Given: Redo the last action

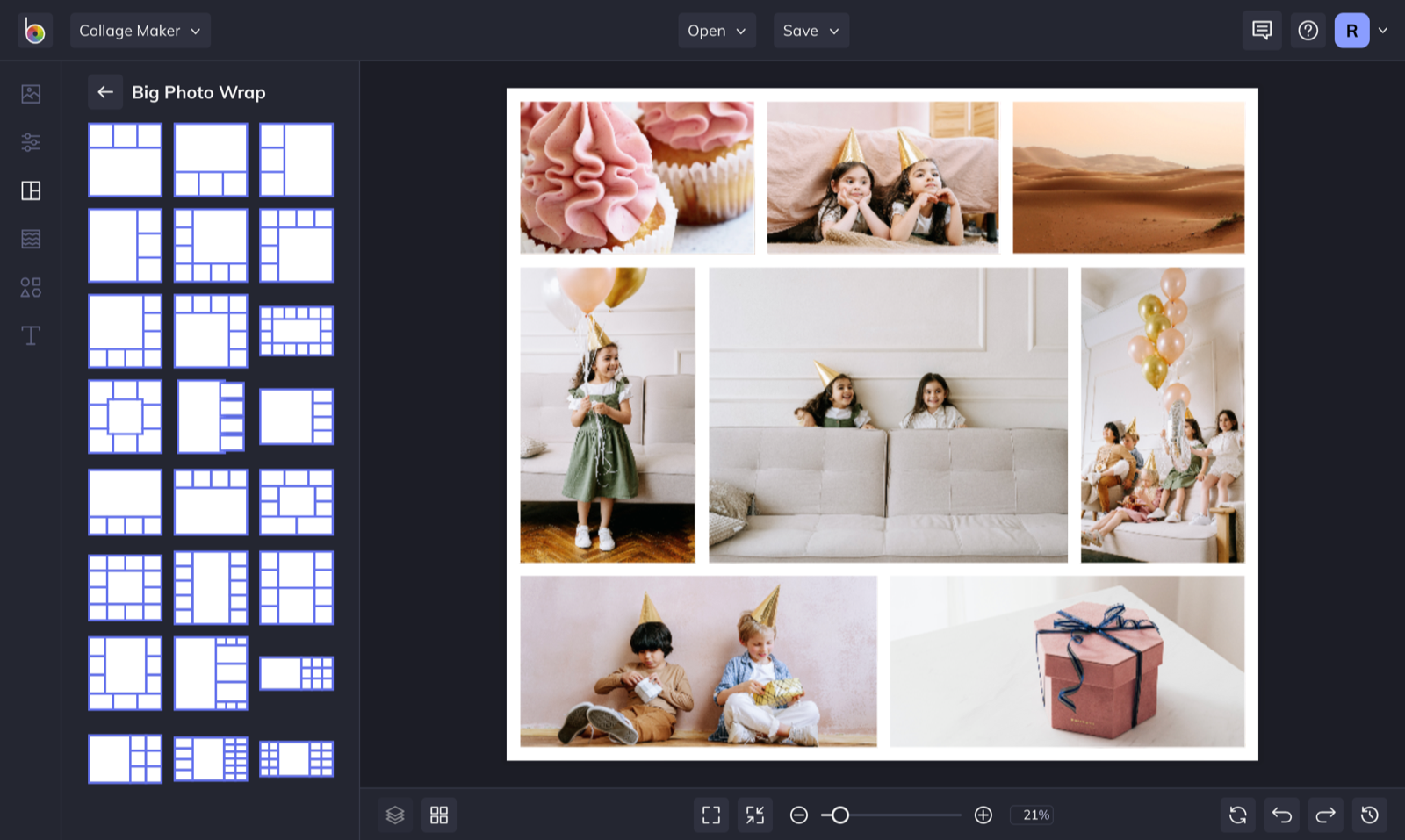Looking at the screenshot, I should click(x=1325, y=815).
